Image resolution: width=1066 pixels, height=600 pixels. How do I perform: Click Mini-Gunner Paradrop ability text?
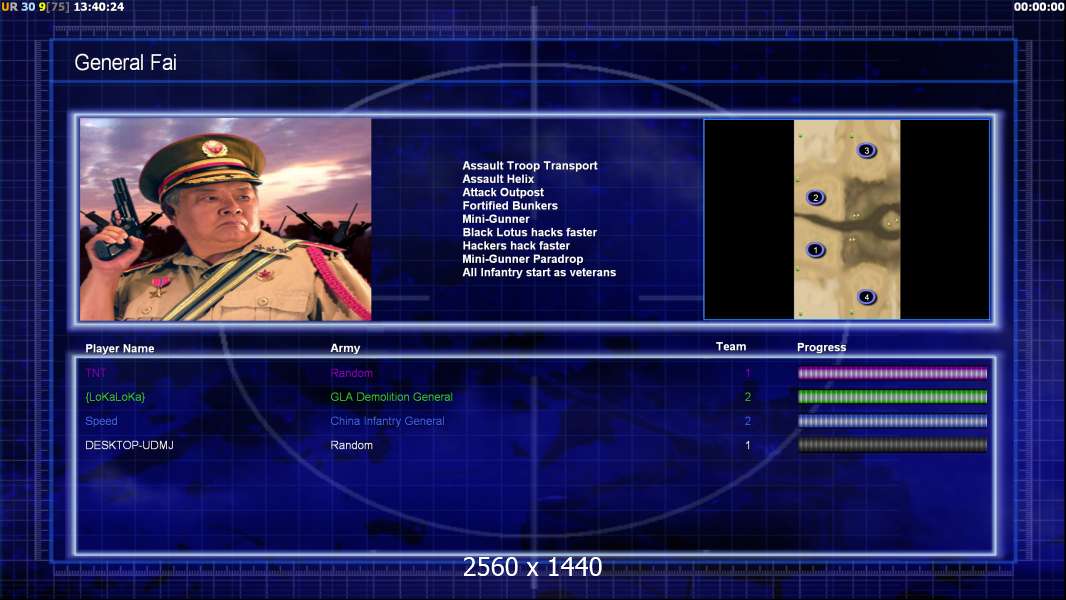pyautogui.click(x=523, y=259)
